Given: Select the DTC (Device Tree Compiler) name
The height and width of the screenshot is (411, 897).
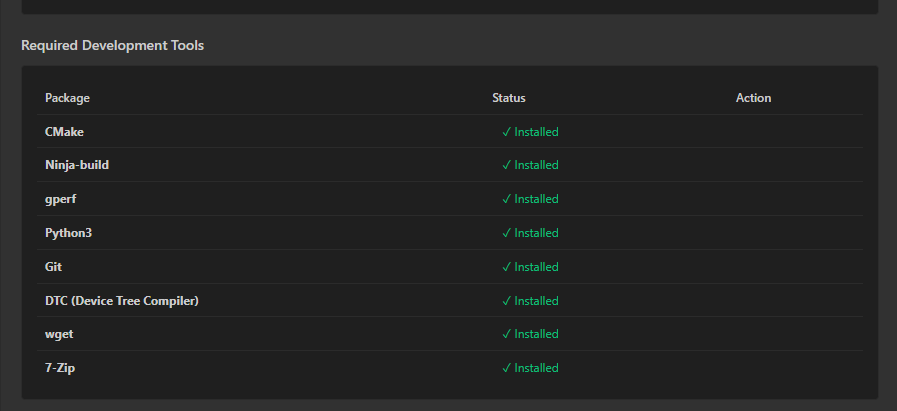Looking at the screenshot, I should coord(122,301).
